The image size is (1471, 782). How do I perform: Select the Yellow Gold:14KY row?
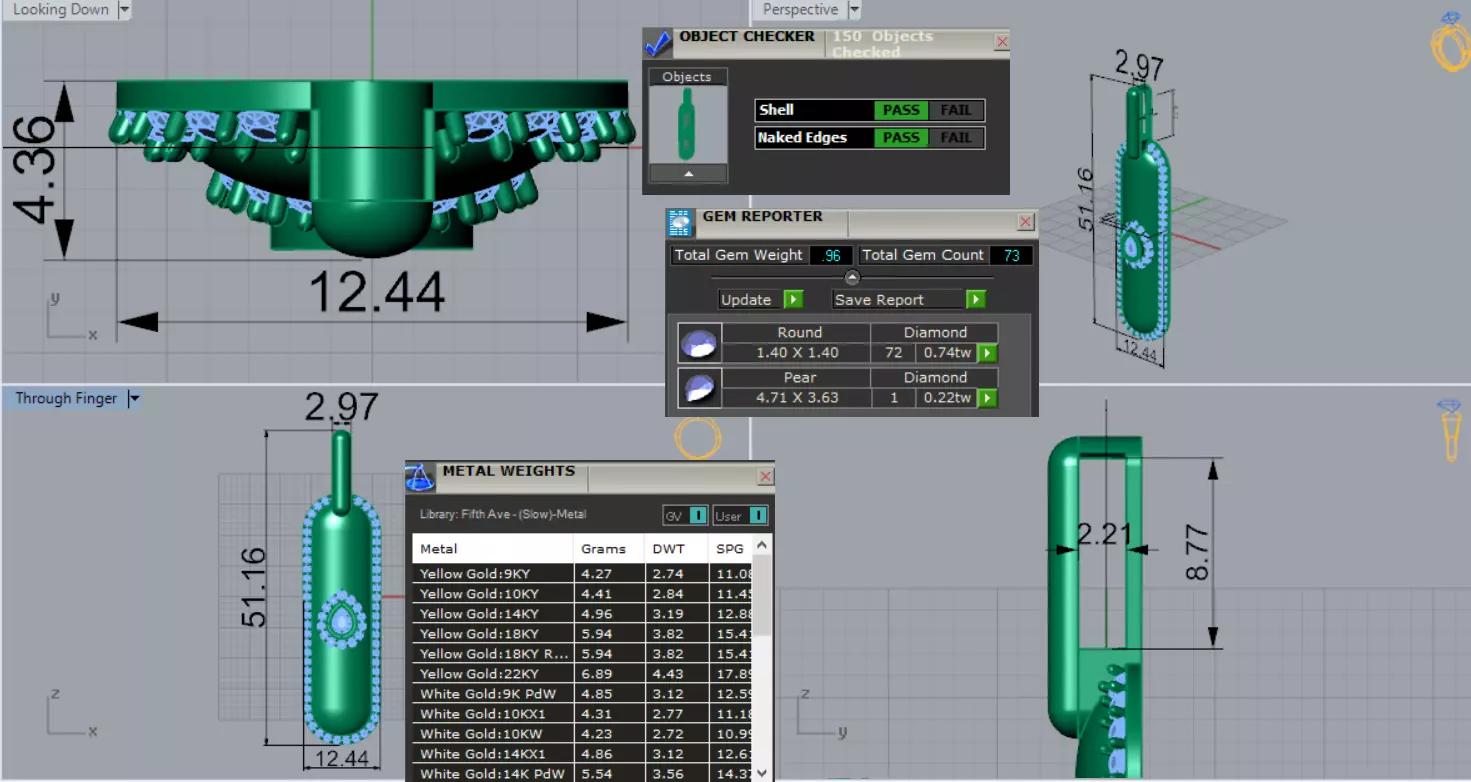[x=583, y=614]
